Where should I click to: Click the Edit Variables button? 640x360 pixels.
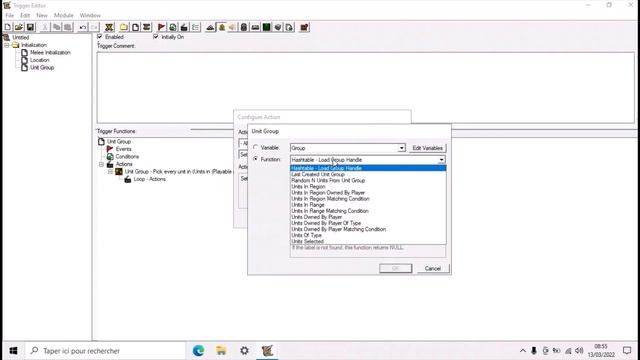[x=427, y=148]
